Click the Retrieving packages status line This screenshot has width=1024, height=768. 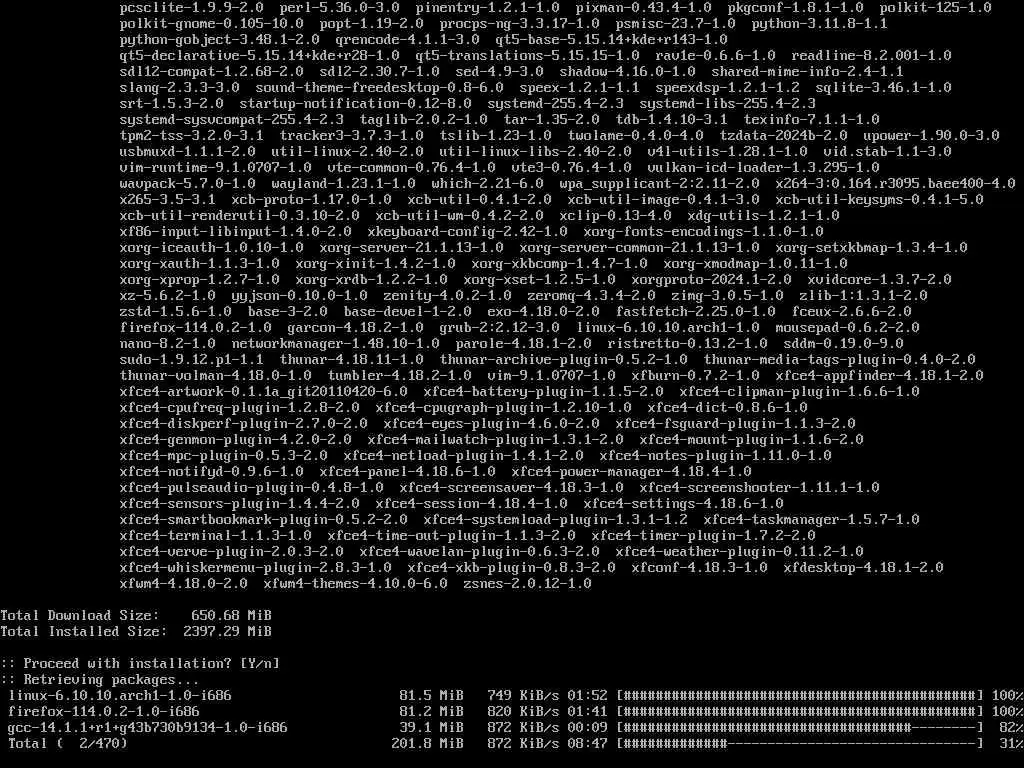coord(99,679)
